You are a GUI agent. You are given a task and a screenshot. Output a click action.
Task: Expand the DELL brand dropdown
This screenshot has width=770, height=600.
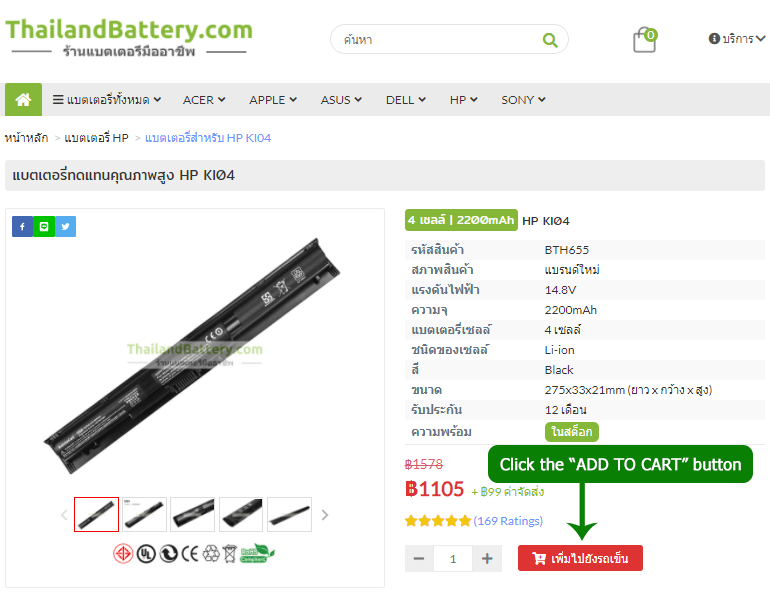(406, 100)
